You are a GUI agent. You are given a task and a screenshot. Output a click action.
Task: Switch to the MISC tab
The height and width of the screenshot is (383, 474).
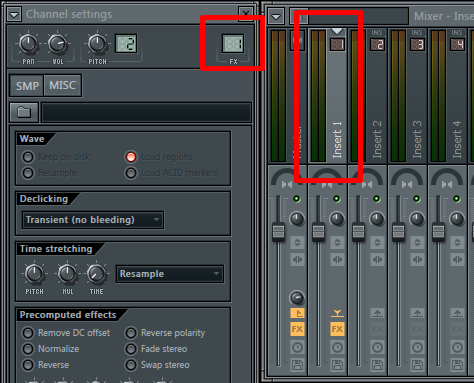click(x=62, y=85)
